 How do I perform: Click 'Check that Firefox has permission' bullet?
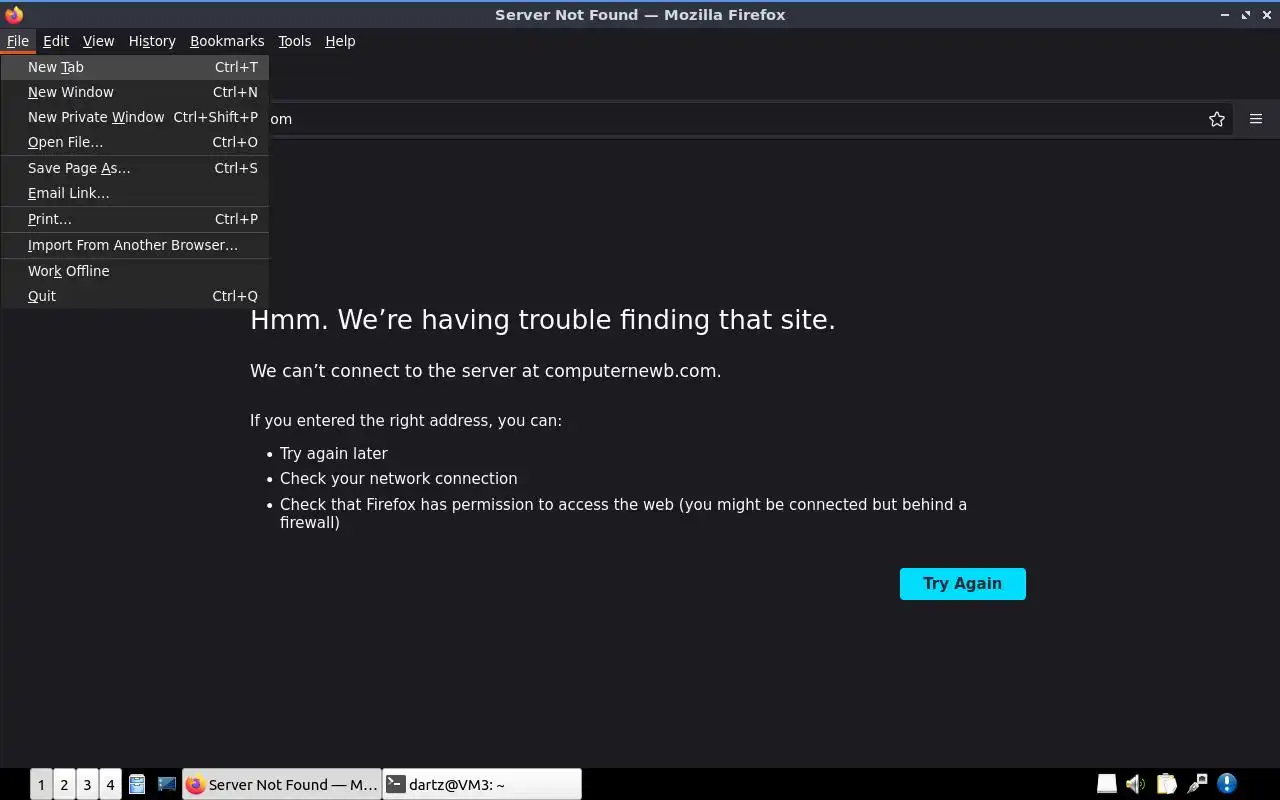pyautogui.click(x=623, y=513)
